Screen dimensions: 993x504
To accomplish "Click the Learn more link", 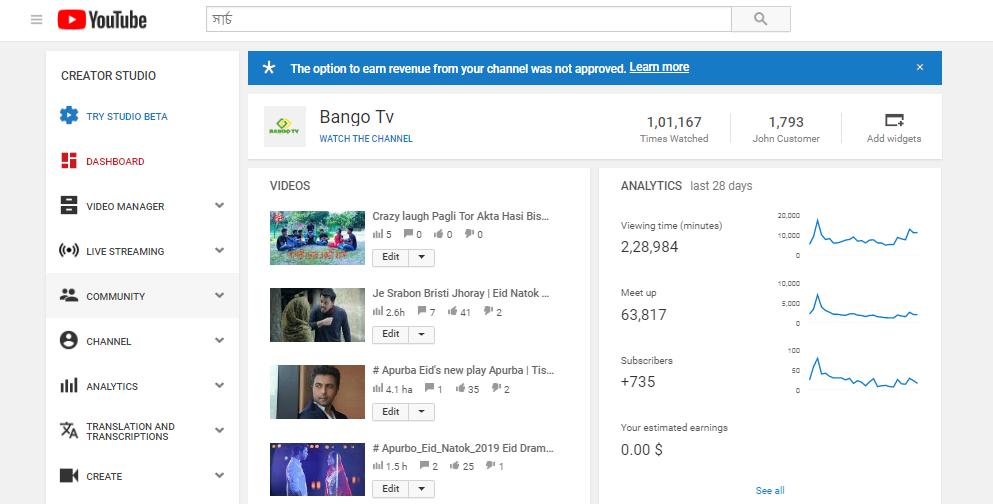I will (x=659, y=67).
